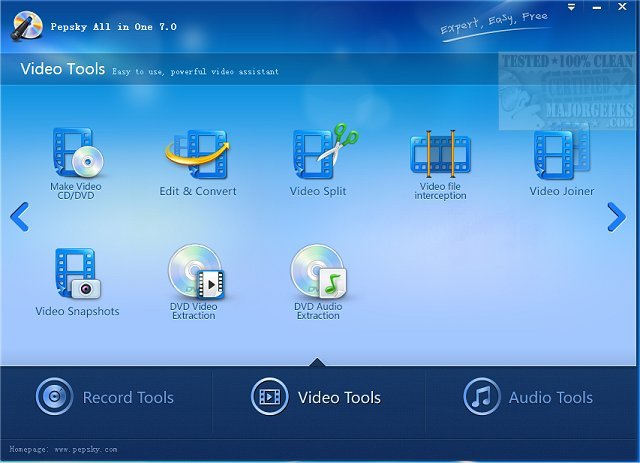Switch to the Record Tools tab label
Image resolution: width=640 pixels, height=463 pixels.
point(128,397)
